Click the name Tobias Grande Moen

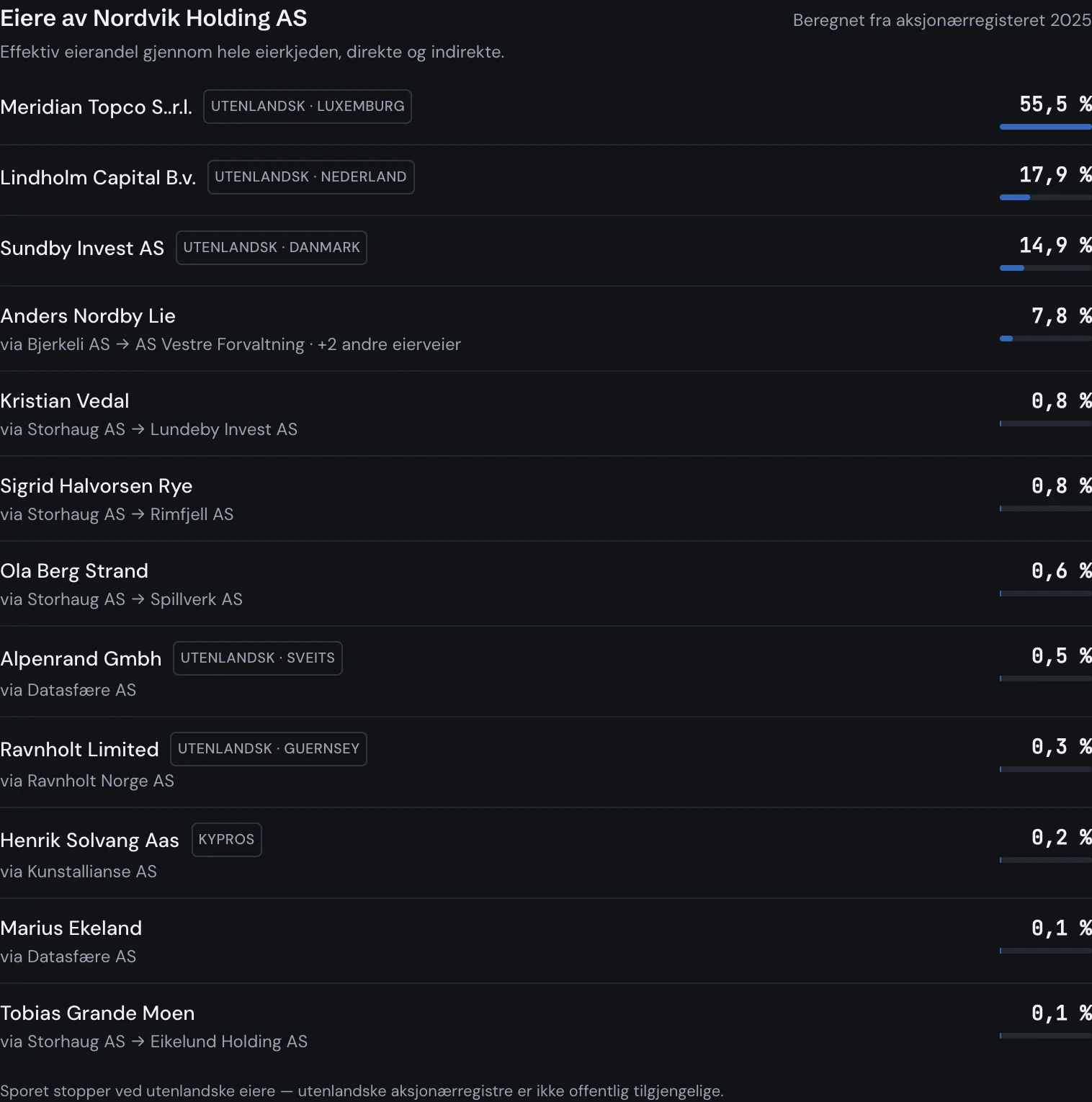click(97, 1013)
